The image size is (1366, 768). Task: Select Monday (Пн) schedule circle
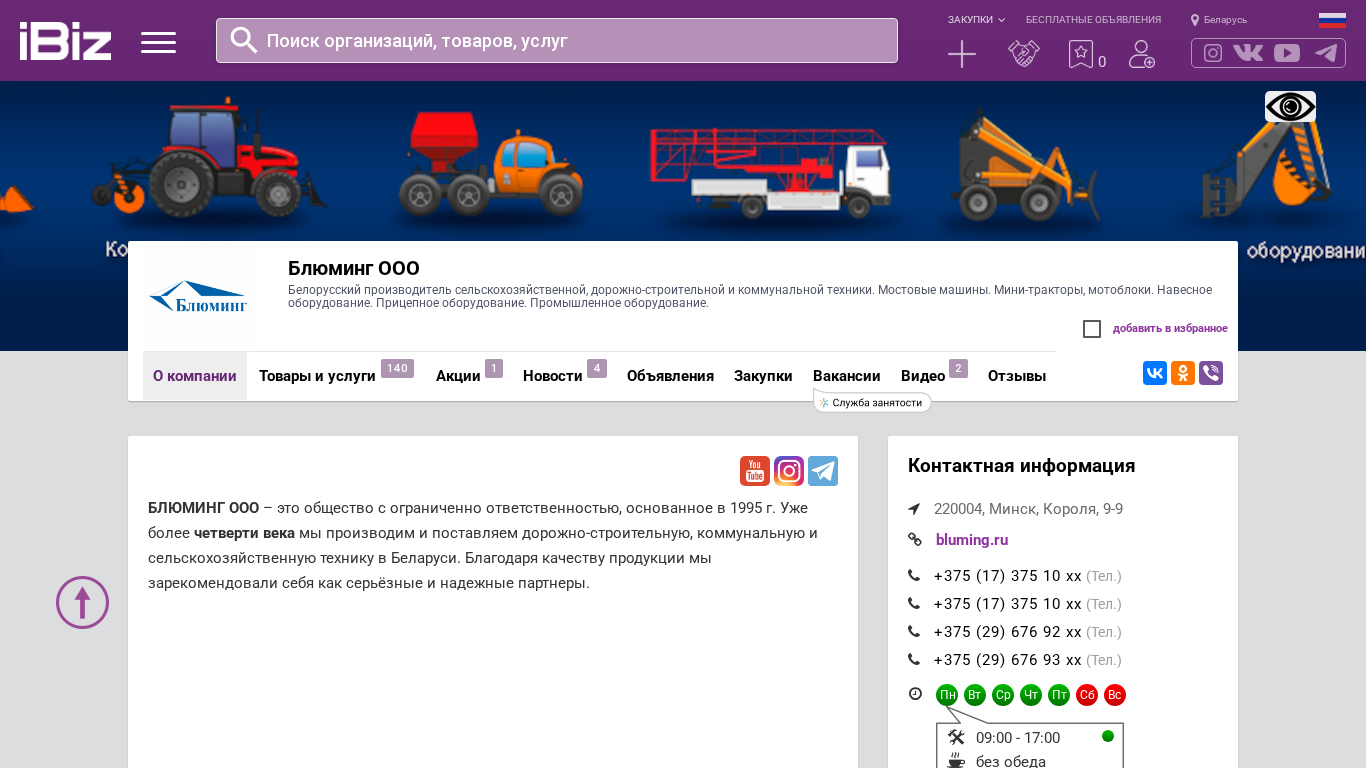click(x=947, y=695)
